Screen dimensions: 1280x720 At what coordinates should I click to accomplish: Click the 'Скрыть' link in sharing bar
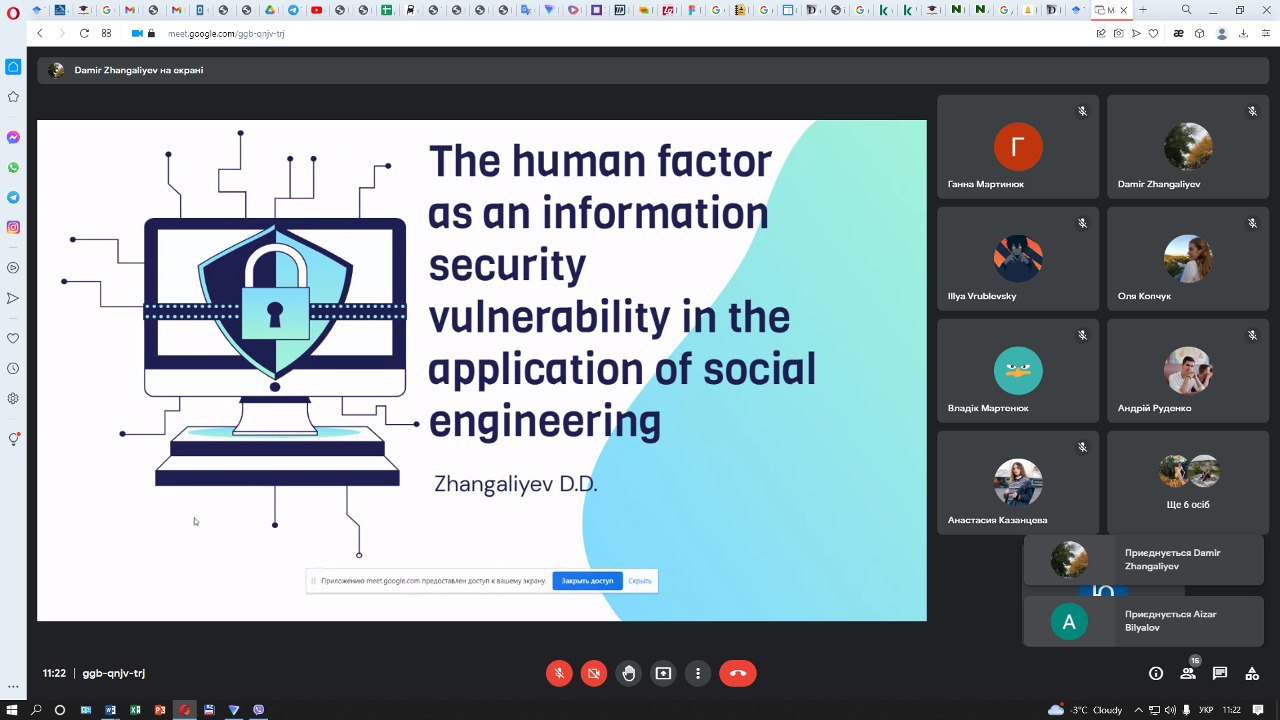(x=640, y=581)
